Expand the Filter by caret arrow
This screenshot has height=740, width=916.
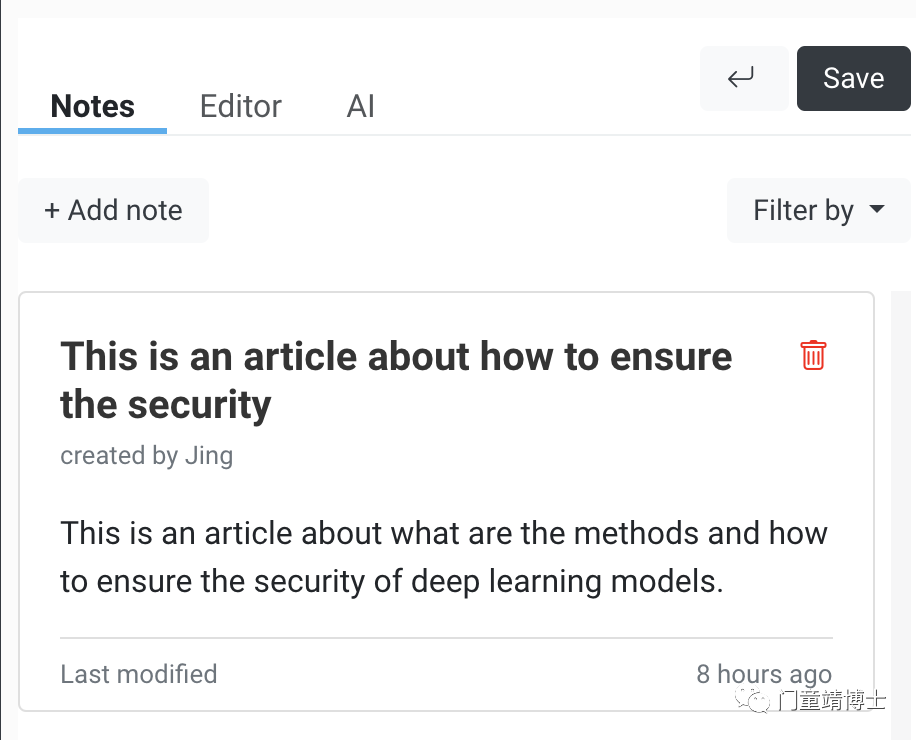tap(876, 209)
